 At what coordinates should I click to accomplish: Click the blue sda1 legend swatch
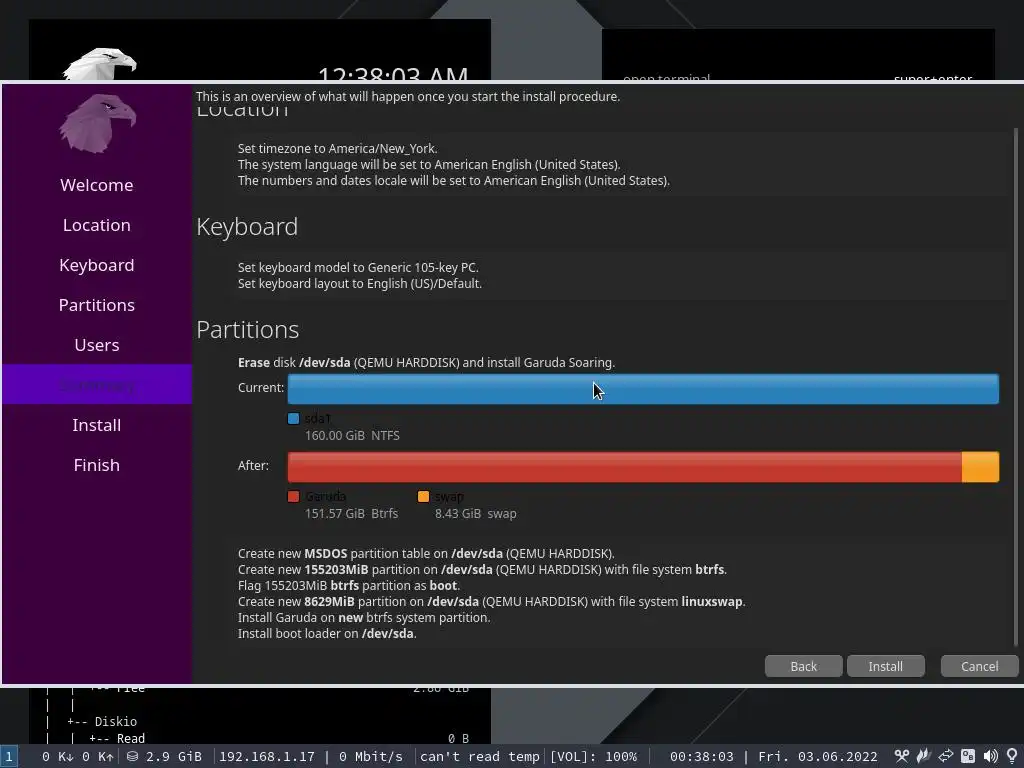pyautogui.click(x=293, y=419)
